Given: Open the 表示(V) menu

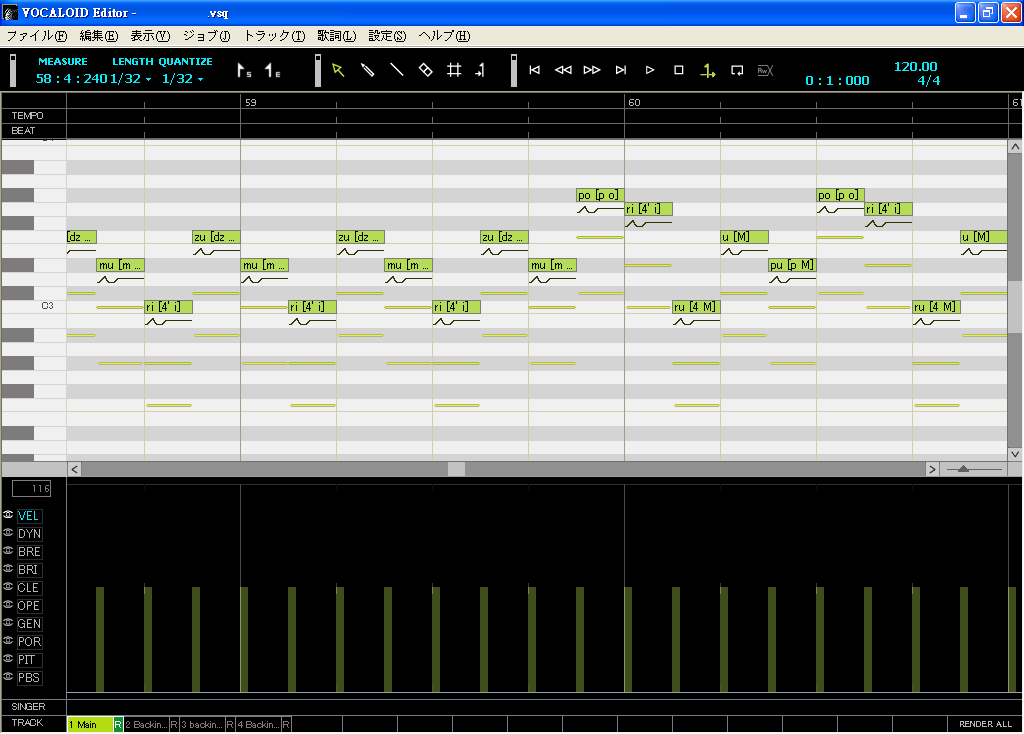Looking at the screenshot, I should click(150, 36).
